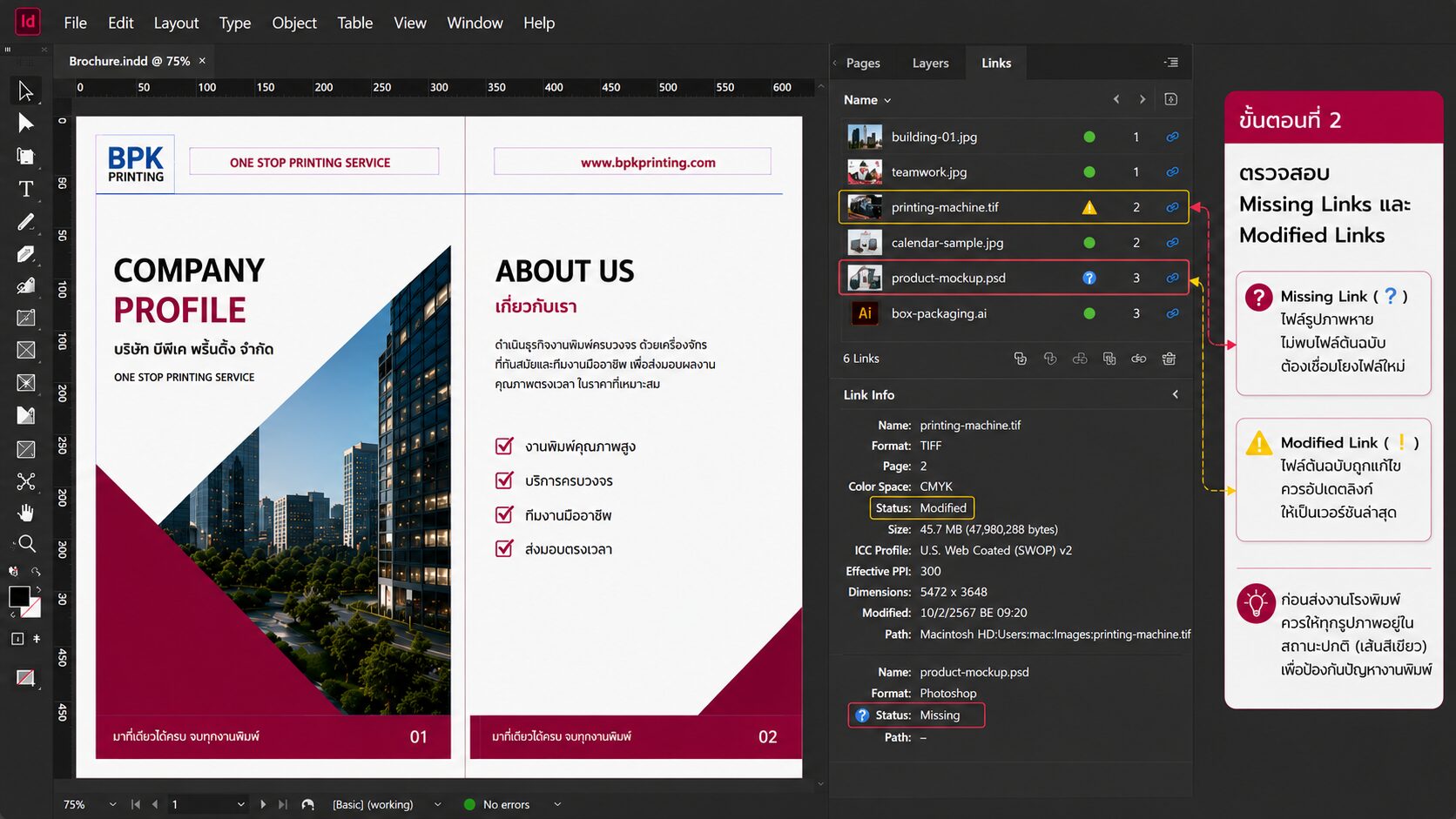Expand the Name sort chevron in Links
Screen dimensions: 1456x819
click(x=887, y=100)
